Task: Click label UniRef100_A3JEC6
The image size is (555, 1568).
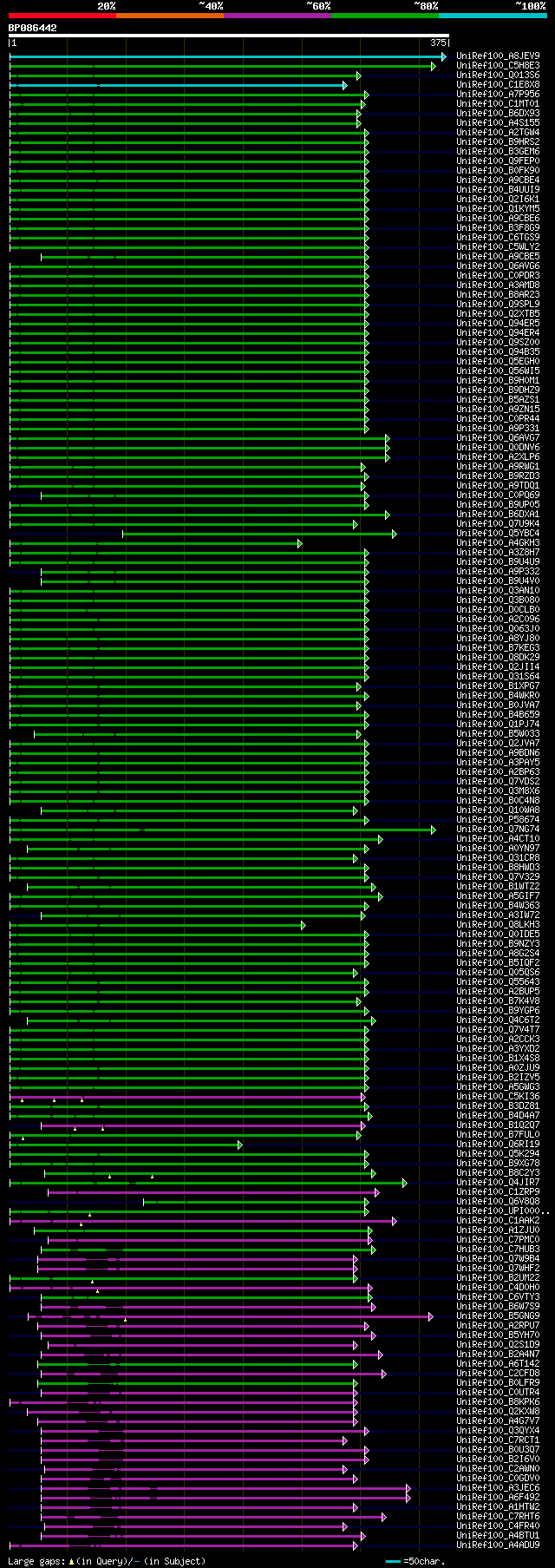Action: coord(498,1488)
